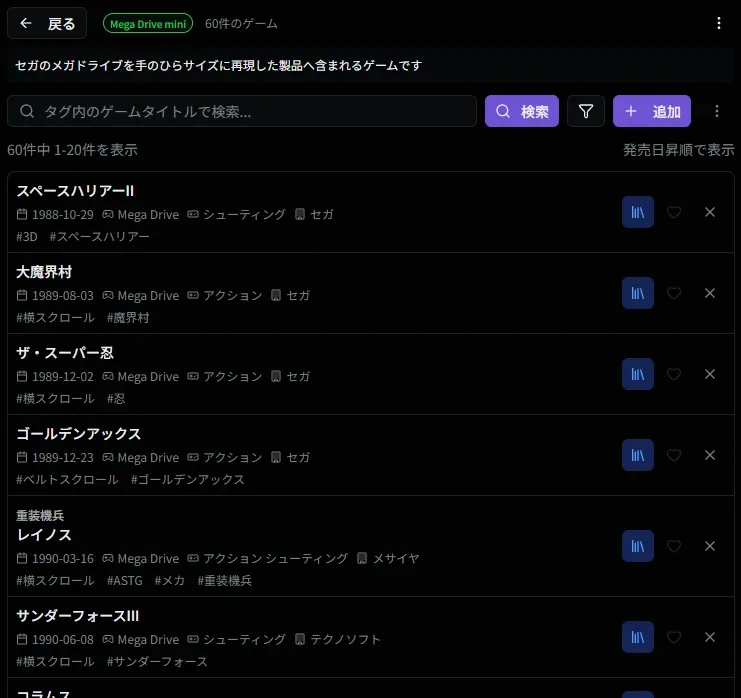This screenshot has height=698, width=741.
Task: Favorite レイノス with the heart icon
Action: click(x=674, y=546)
